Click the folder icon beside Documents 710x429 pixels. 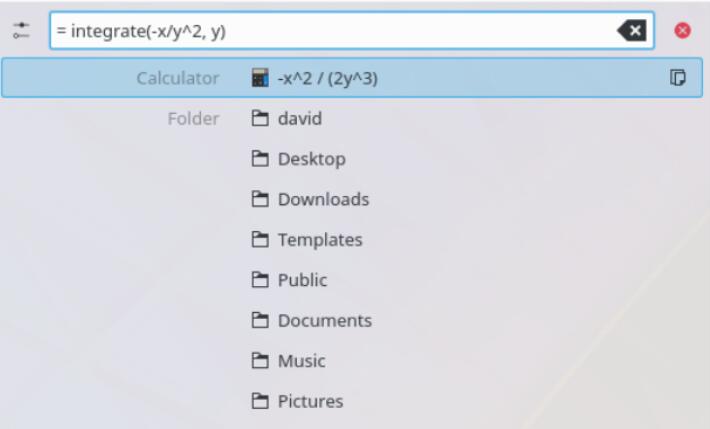click(260, 321)
